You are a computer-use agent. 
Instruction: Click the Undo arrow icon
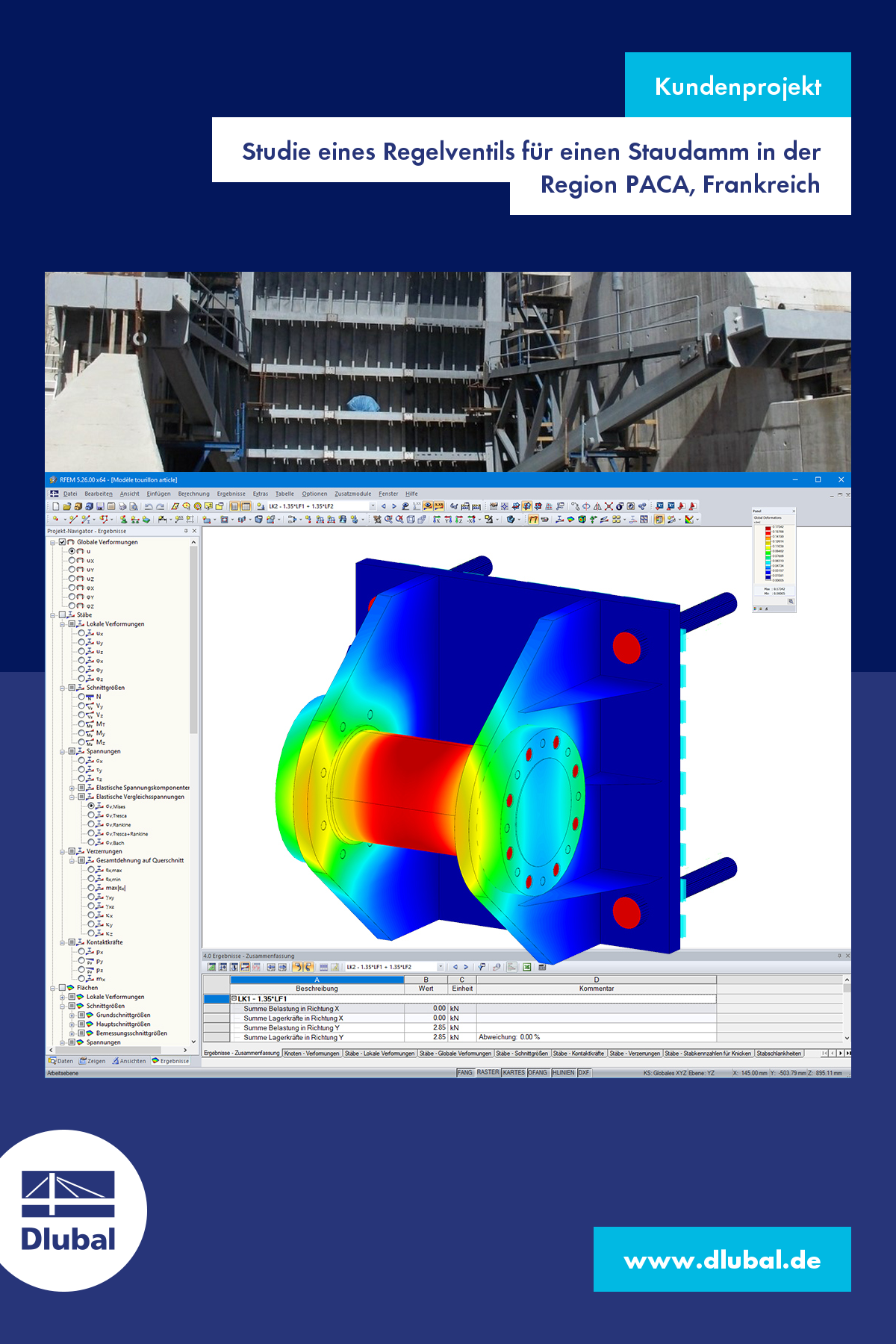pyautogui.click(x=149, y=506)
